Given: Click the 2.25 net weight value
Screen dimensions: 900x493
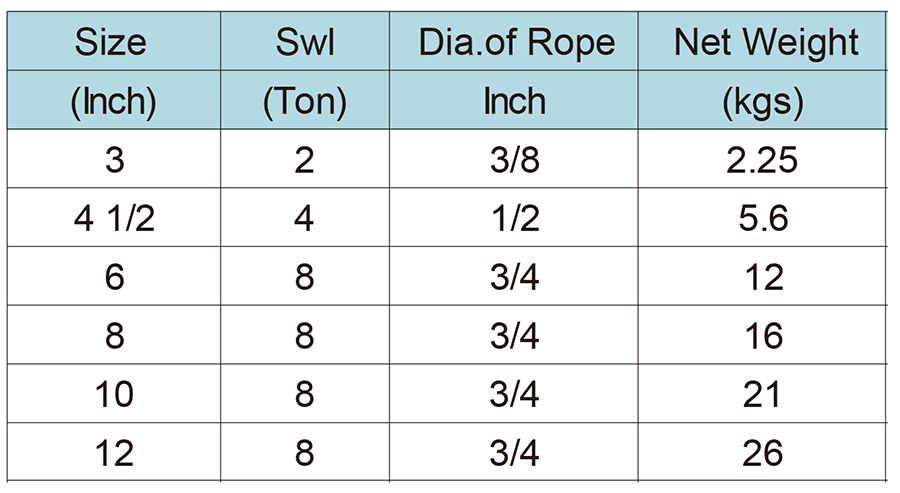Looking at the screenshot, I should click(762, 159).
